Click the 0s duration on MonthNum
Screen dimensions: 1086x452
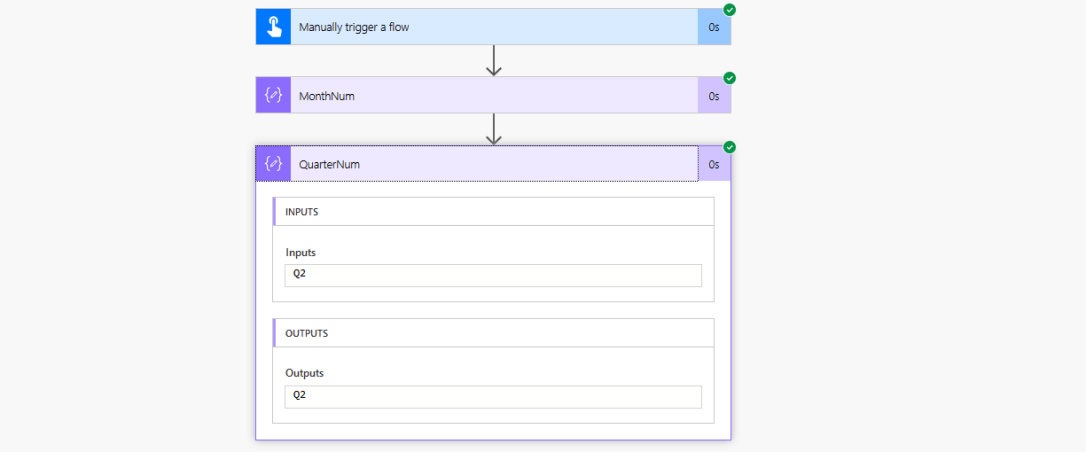point(714,96)
